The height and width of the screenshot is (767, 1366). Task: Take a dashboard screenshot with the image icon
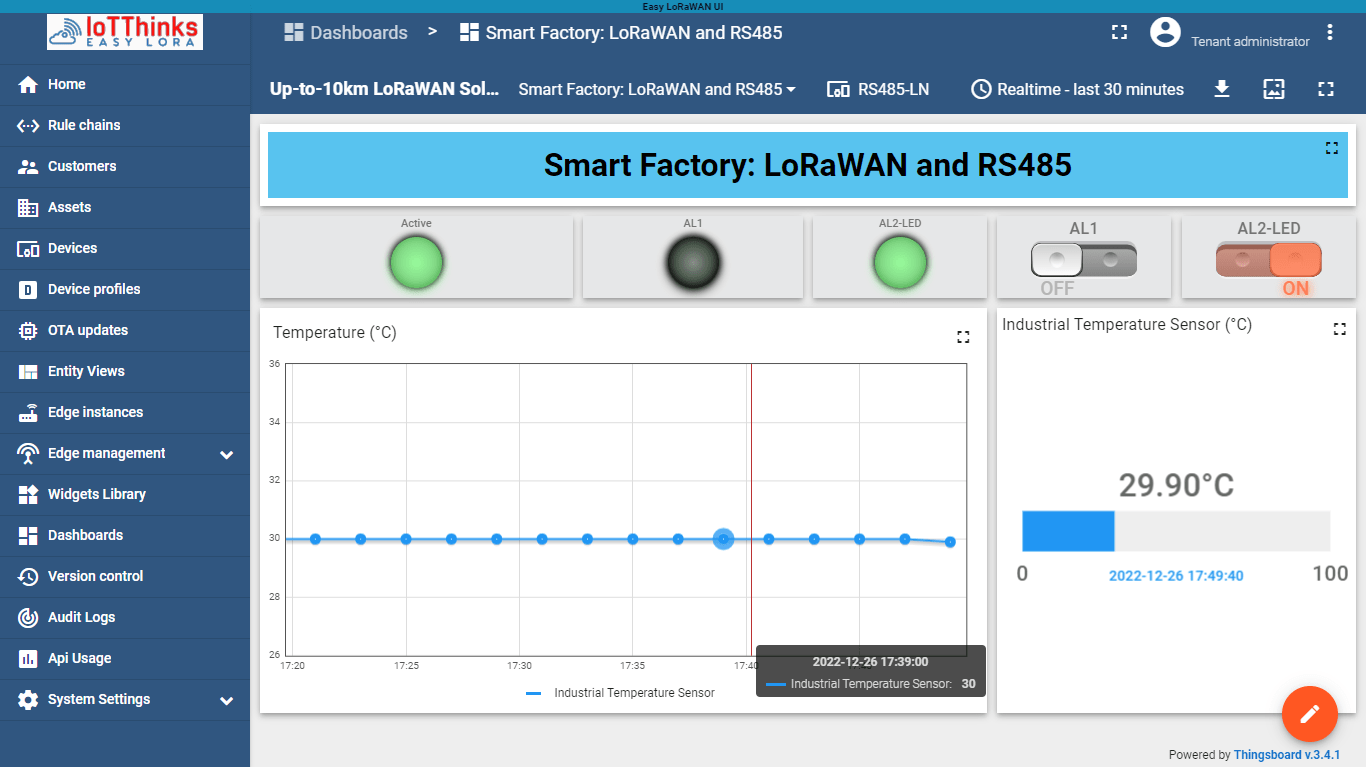(1273, 89)
